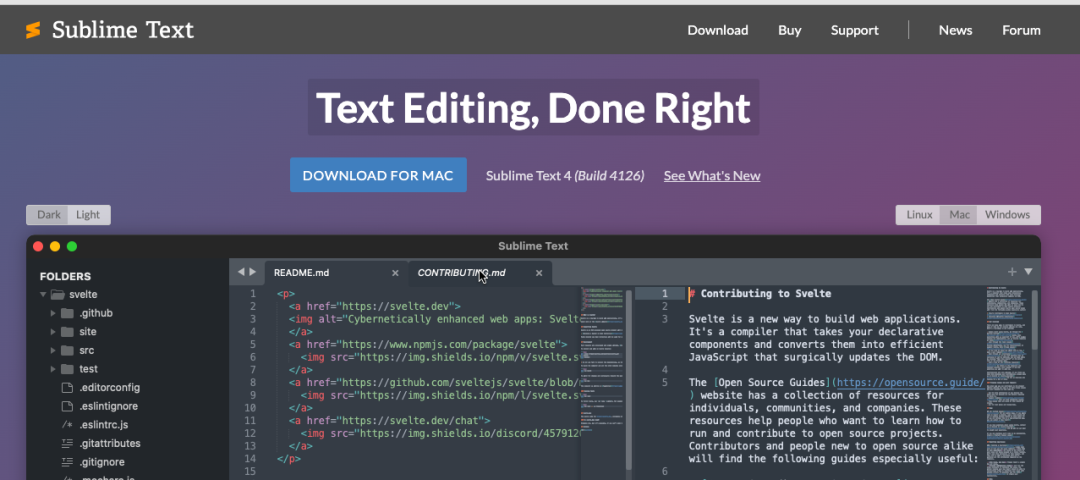The image size is (1080, 480).
Task: Open the Support menu item
Action: point(854,30)
